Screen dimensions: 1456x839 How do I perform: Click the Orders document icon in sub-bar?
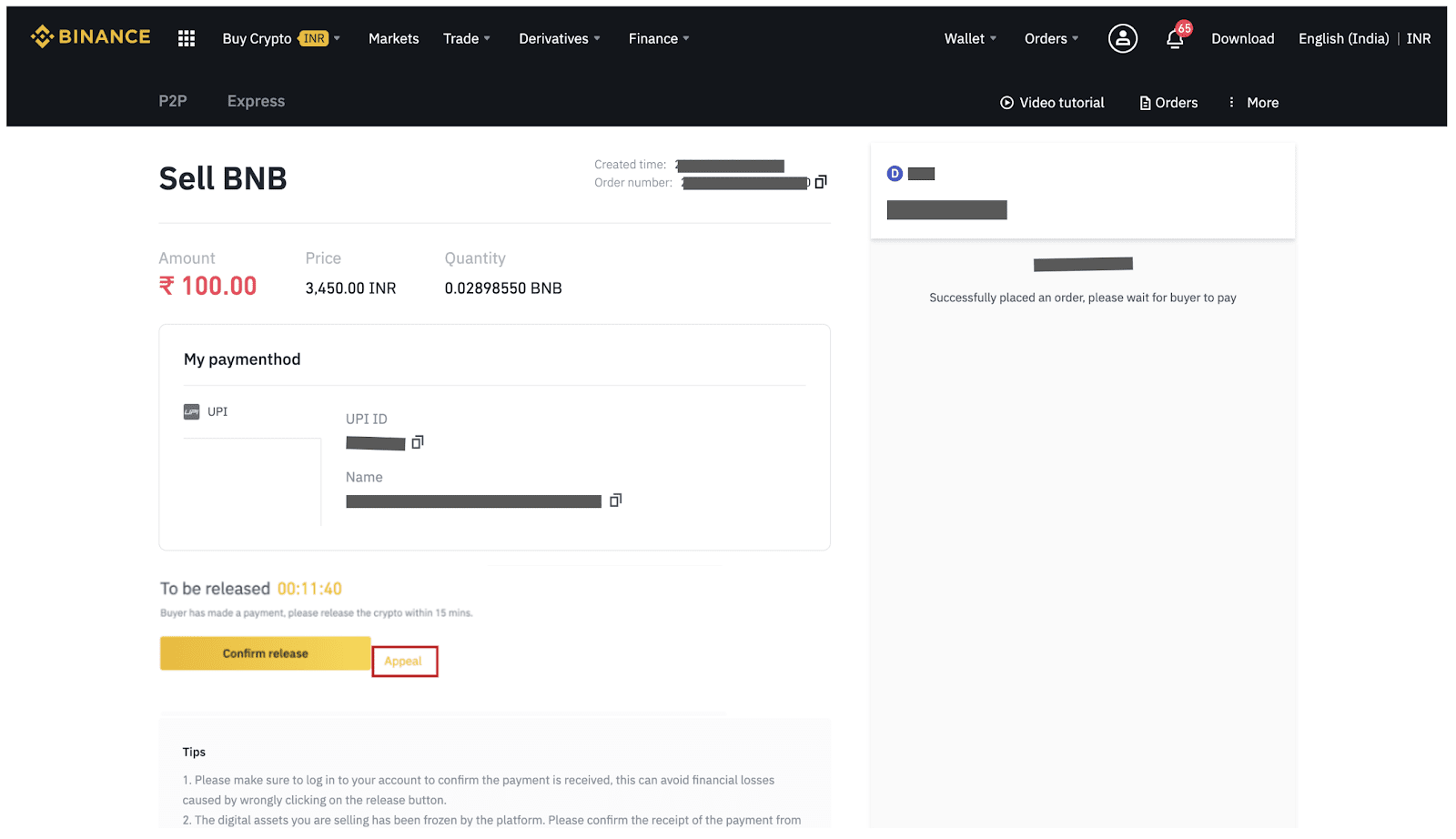pos(1145,103)
